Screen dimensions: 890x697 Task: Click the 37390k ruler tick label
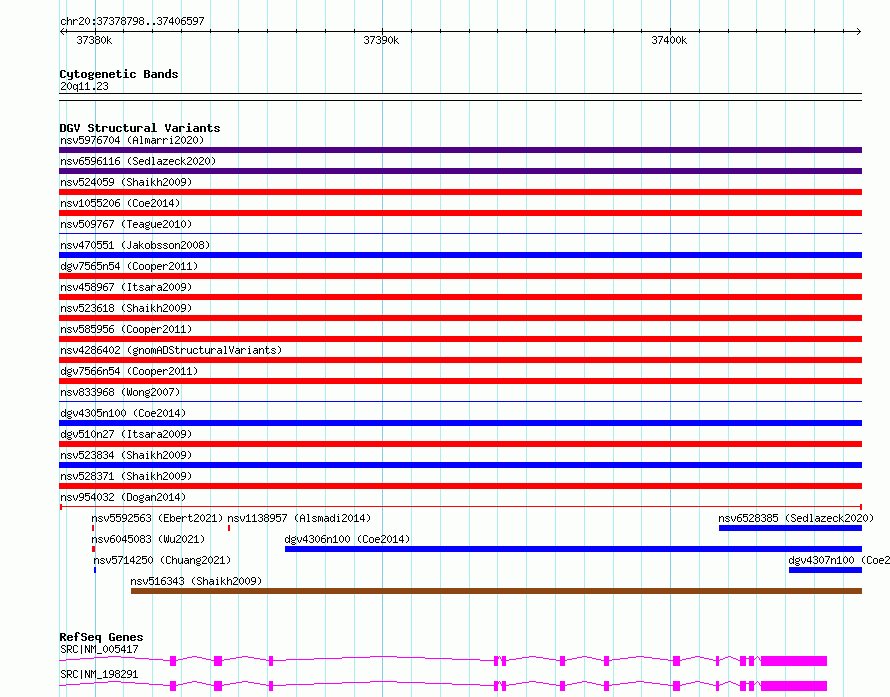pyautogui.click(x=381, y=40)
